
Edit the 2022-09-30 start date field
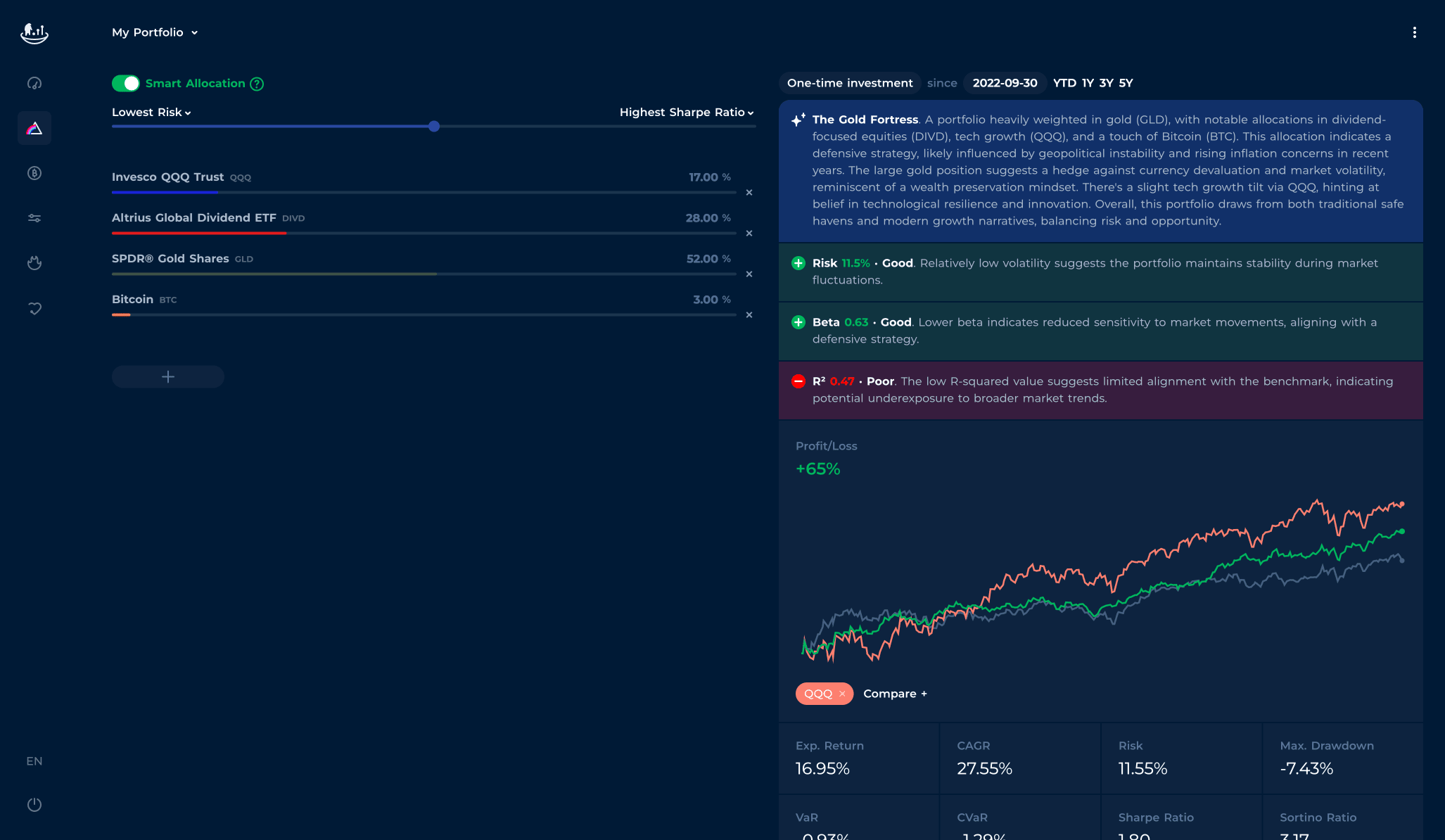click(x=1005, y=83)
